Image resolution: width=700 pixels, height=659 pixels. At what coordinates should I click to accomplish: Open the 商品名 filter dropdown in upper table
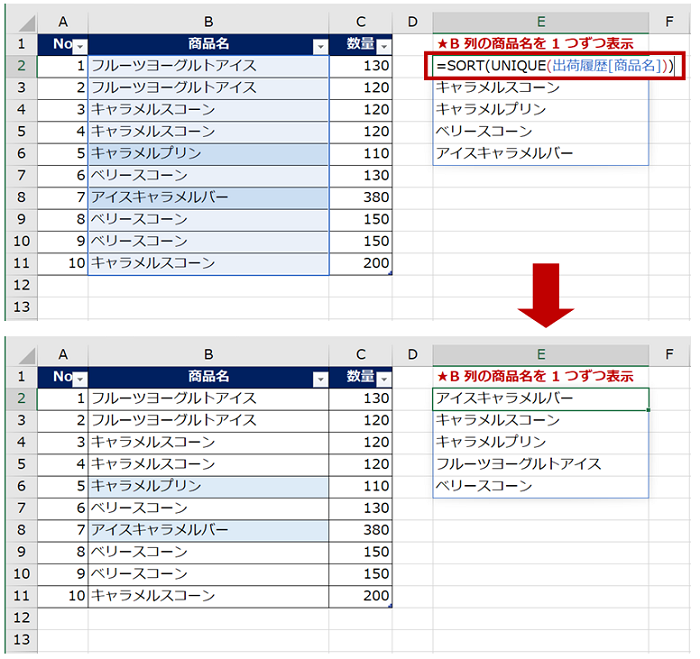[x=320, y=45]
